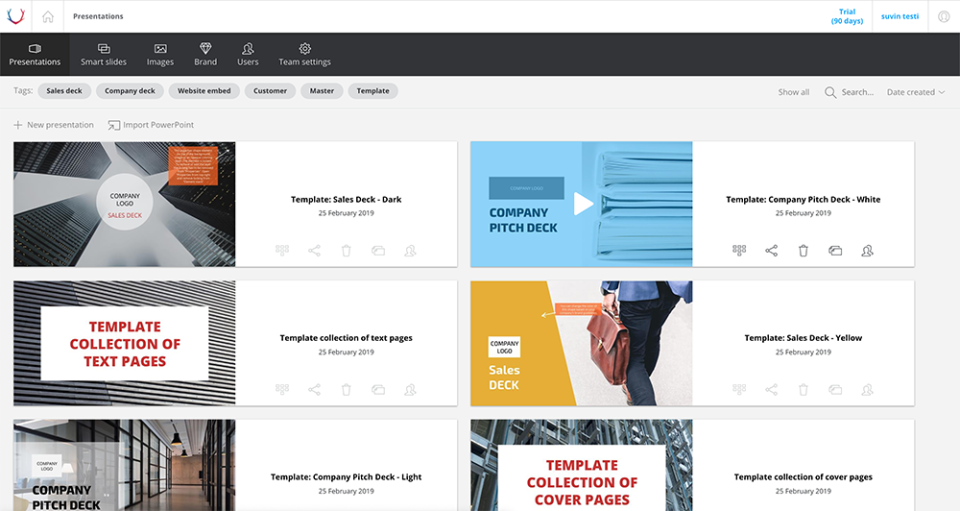Open the user profile avatar icon
Viewport: 960px width, 511px height.
click(x=944, y=17)
